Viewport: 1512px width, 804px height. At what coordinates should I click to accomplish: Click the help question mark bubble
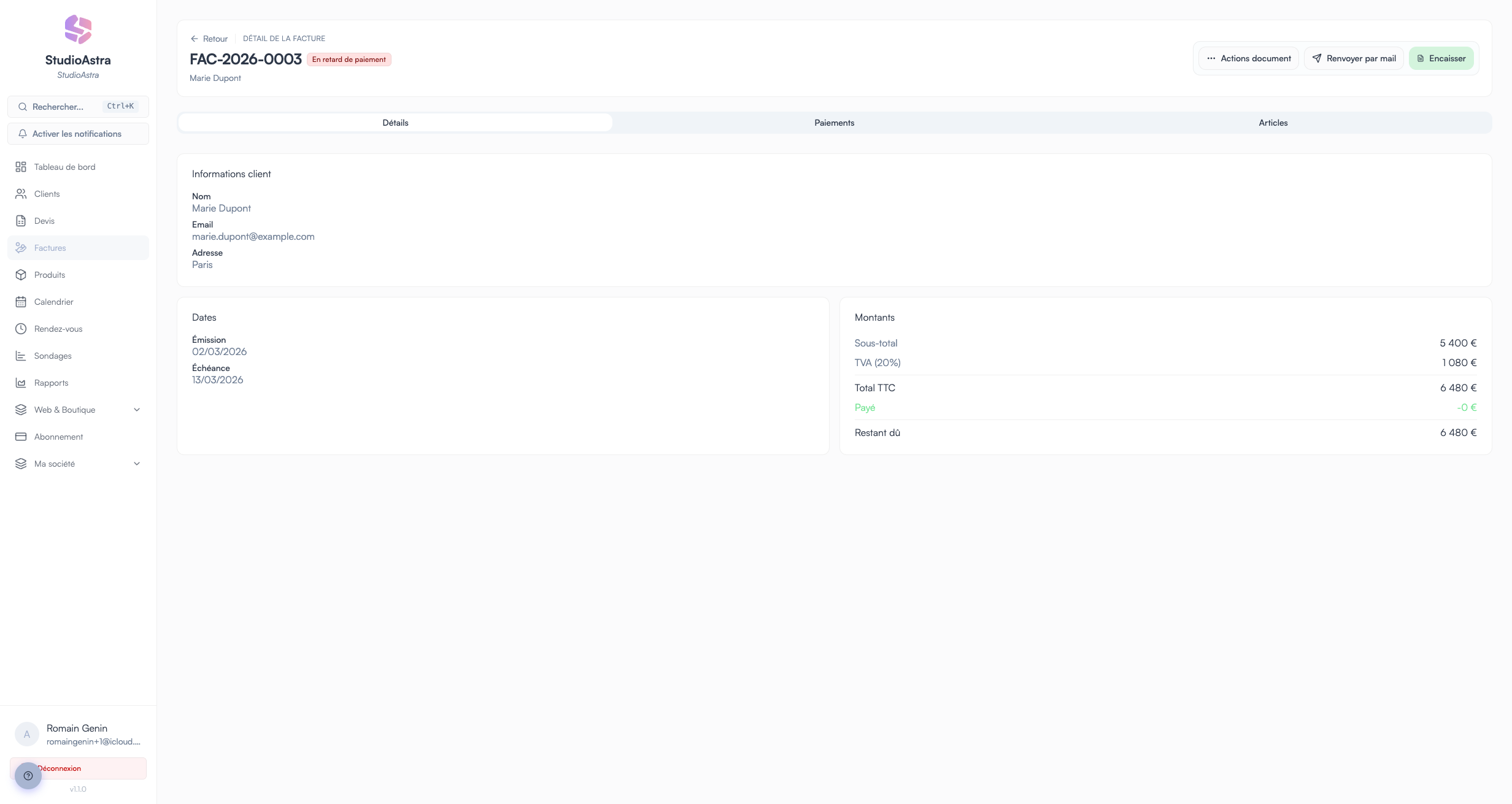click(x=28, y=776)
